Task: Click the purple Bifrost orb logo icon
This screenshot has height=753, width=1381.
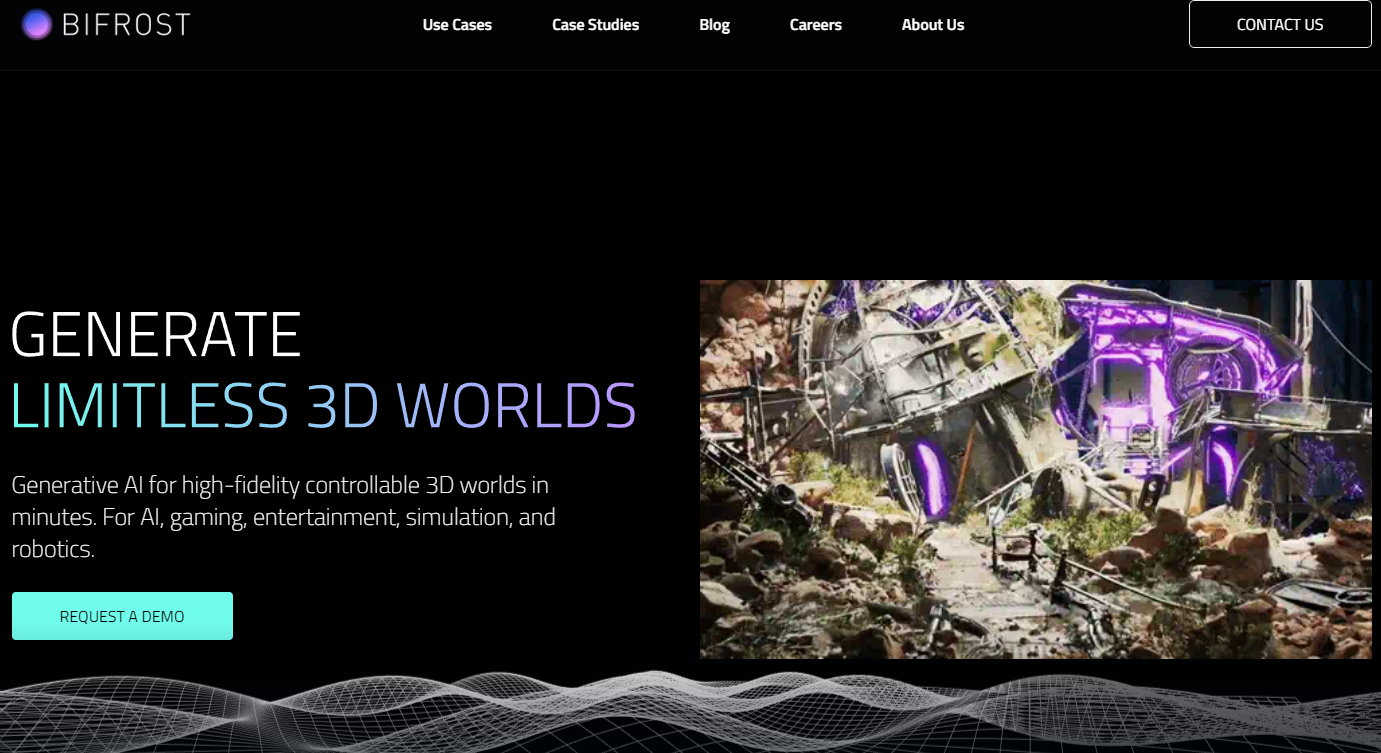Action: (x=37, y=24)
